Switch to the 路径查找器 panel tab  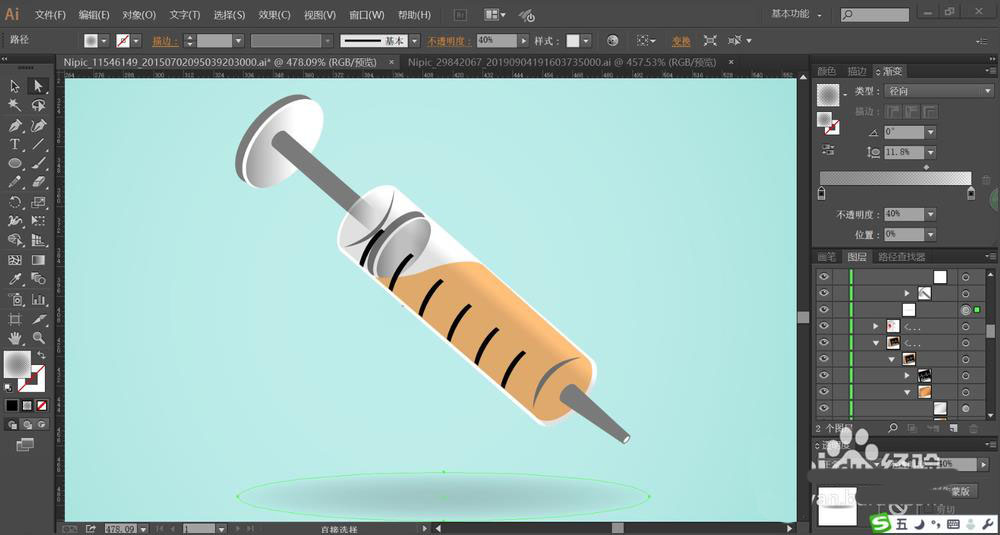coord(902,257)
